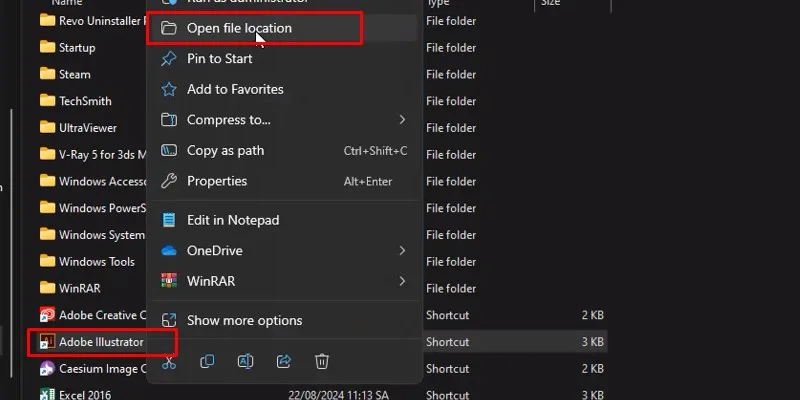Select the Steam folder
This screenshot has width=800, height=400.
(x=74, y=74)
